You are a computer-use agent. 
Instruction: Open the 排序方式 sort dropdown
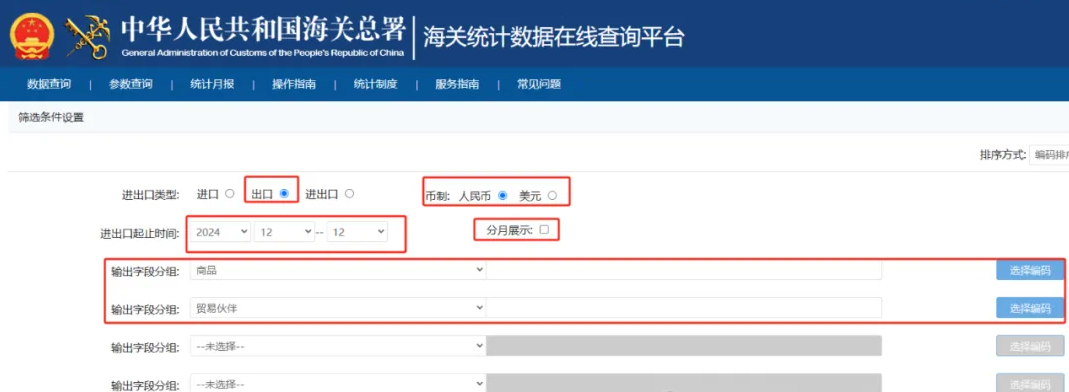click(1049, 155)
